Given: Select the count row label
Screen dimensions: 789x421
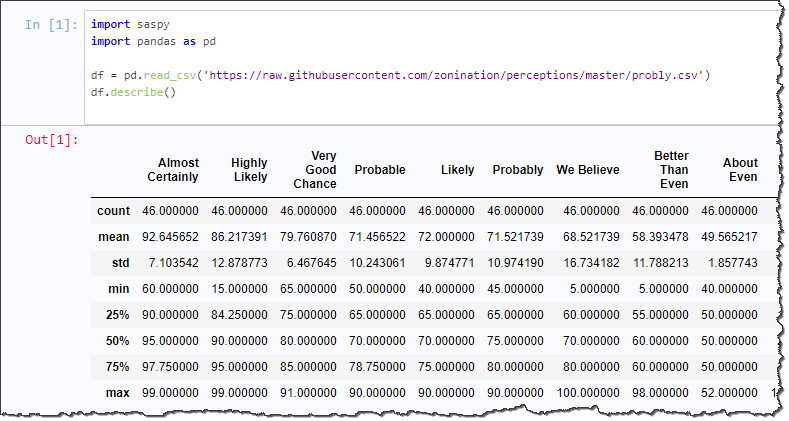Looking at the screenshot, I should [x=113, y=211].
